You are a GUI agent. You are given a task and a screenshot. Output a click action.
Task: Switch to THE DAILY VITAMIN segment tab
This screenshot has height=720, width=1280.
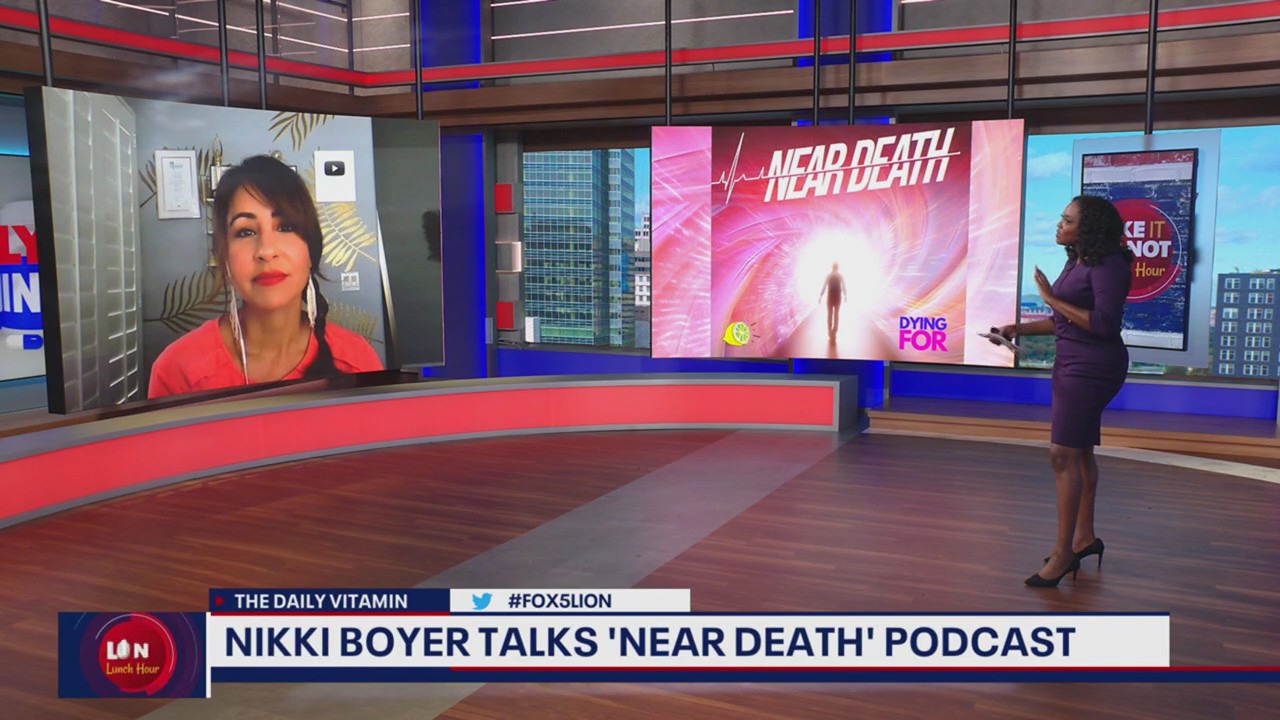320,601
